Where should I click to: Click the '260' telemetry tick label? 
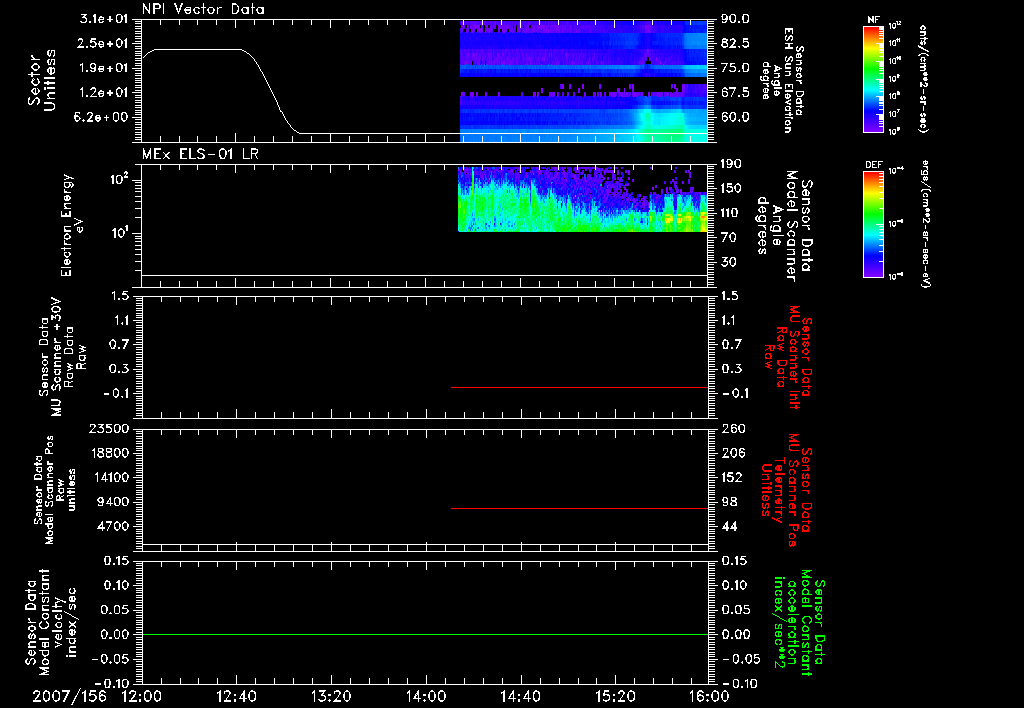tap(732, 428)
